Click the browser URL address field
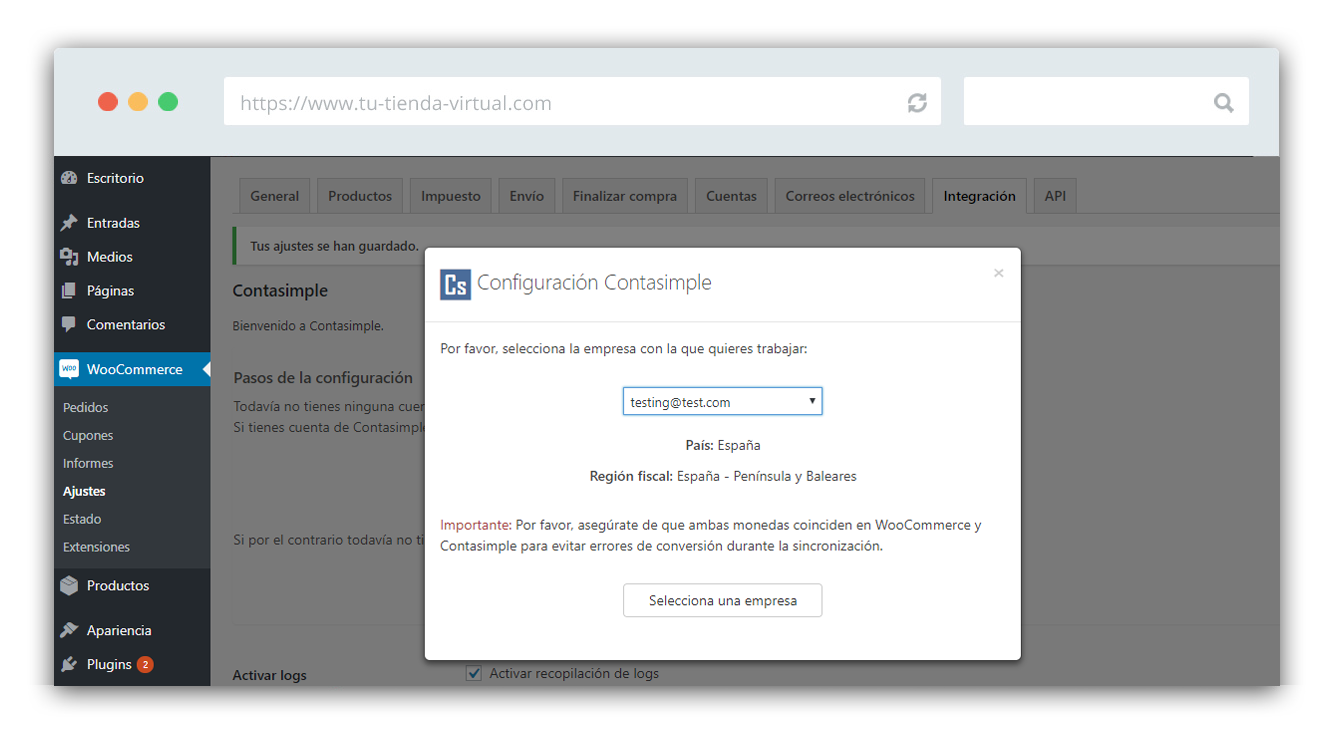The width and height of the screenshot is (1326, 748). point(582,102)
